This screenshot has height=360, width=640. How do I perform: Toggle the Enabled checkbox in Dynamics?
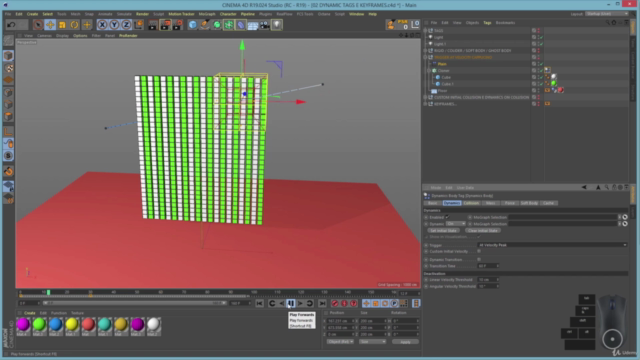point(447,217)
